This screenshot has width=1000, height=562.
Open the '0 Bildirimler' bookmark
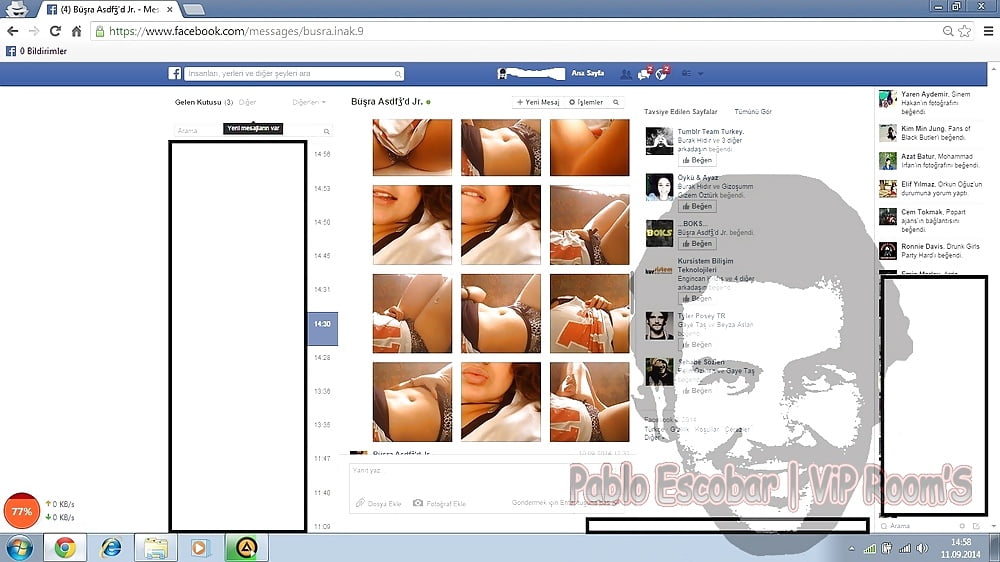pyautogui.click(x=36, y=51)
